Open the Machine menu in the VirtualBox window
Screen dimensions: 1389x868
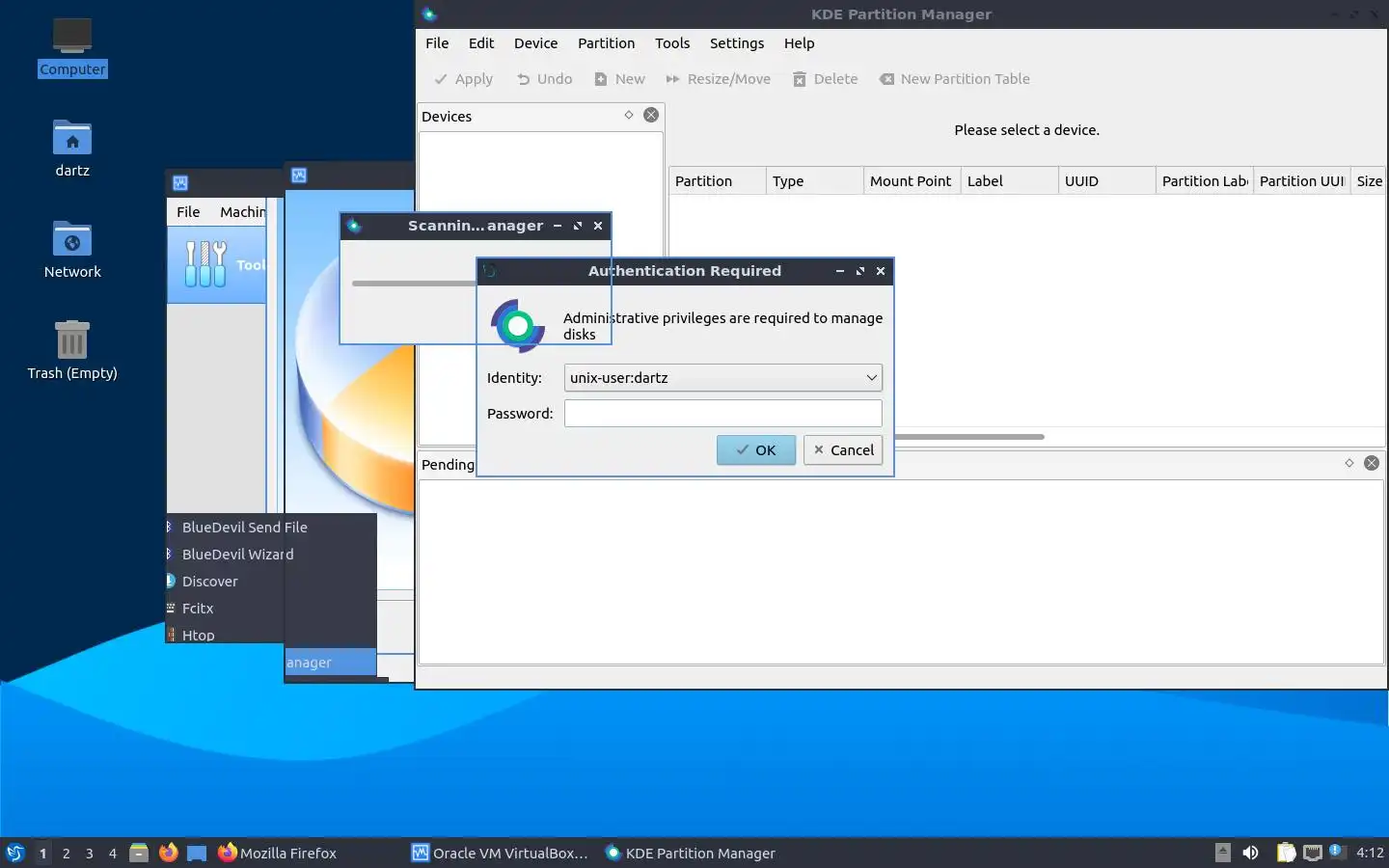pyautogui.click(x=242, y=212)
